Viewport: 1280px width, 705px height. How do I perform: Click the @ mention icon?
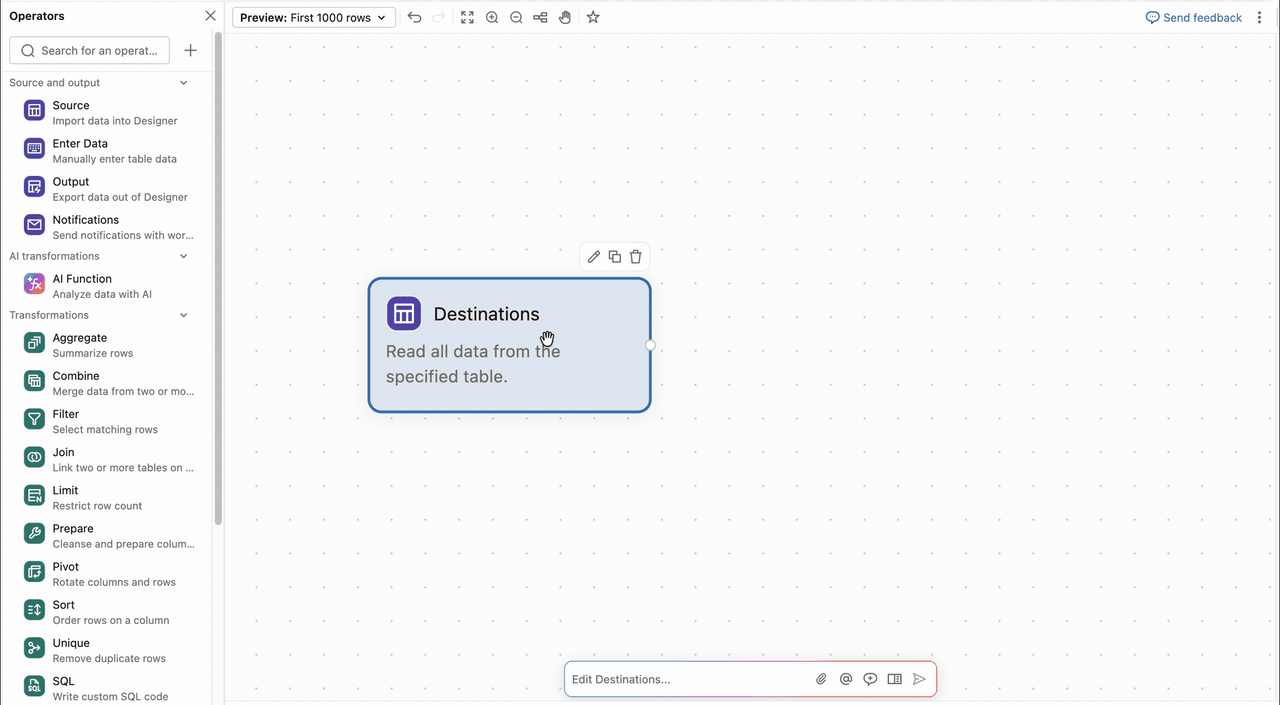click(x=846, y=679)
